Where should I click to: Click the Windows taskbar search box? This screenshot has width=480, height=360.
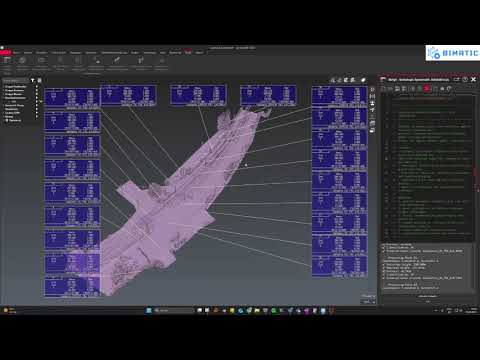click(173, 310)
